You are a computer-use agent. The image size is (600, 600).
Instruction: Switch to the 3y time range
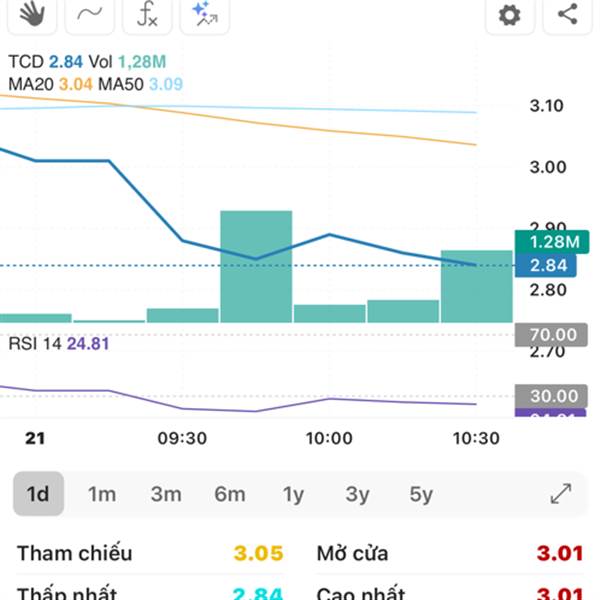click(357, 494)
